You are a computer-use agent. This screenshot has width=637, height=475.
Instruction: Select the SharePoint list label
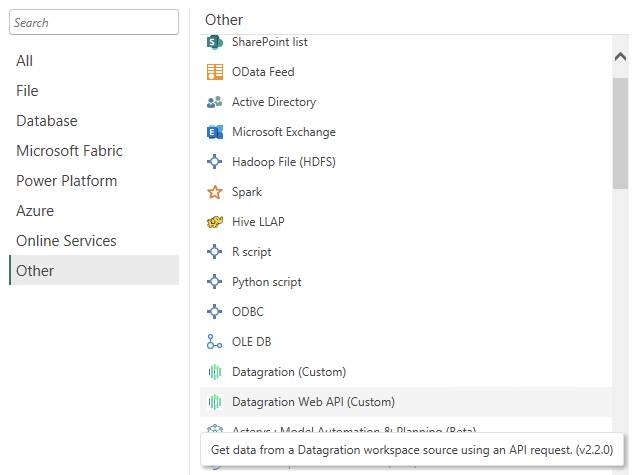tap(269, 42)
